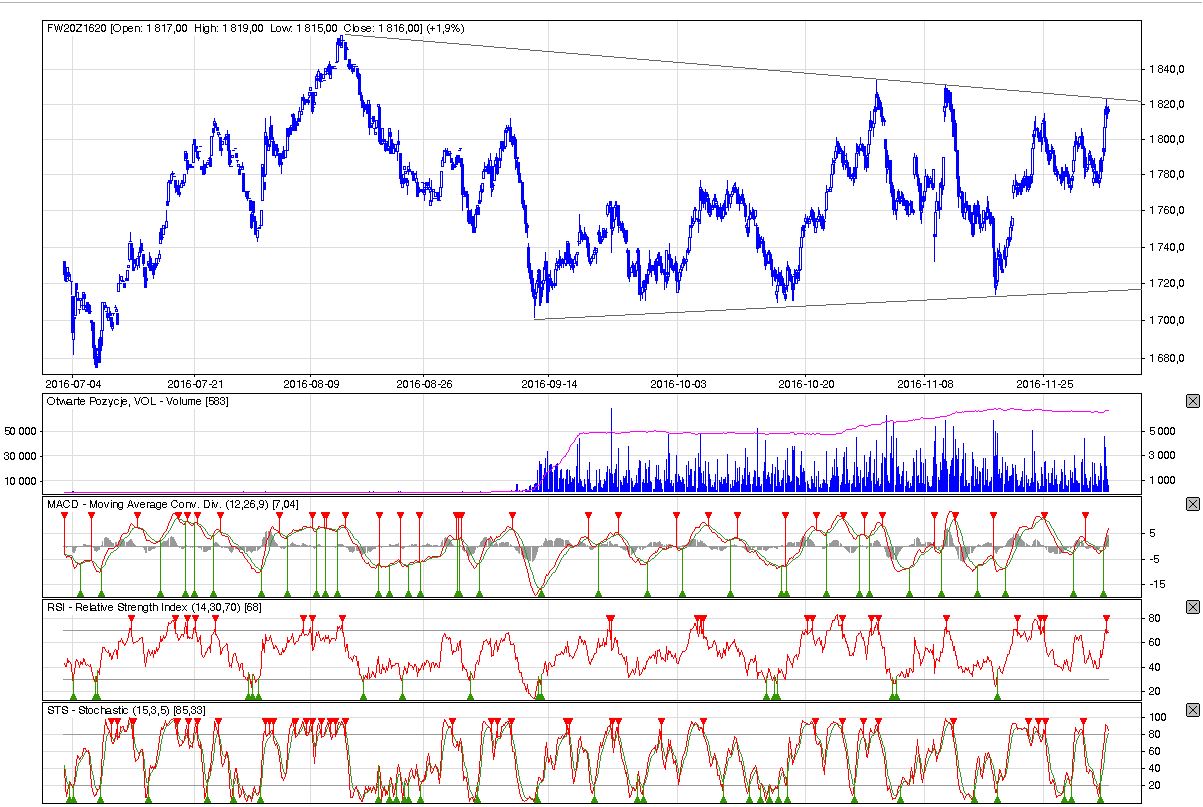Click the 2016-11-25 date axis label
This screenshot has height=807, width=1203.
click(1043, 382)
